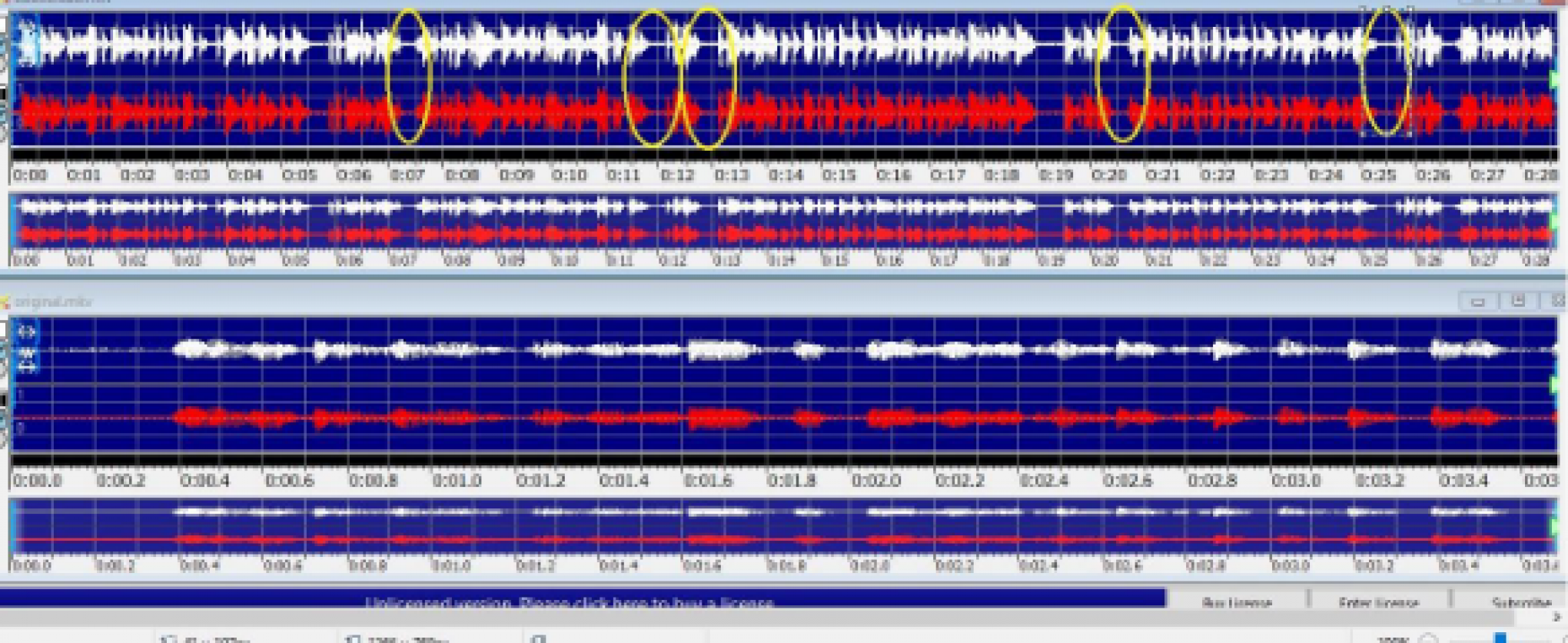Click the horizontal zoom arrows icon in lower waveform
The height and width of the screenshot is (643, 1568).
tap(27, 332)
